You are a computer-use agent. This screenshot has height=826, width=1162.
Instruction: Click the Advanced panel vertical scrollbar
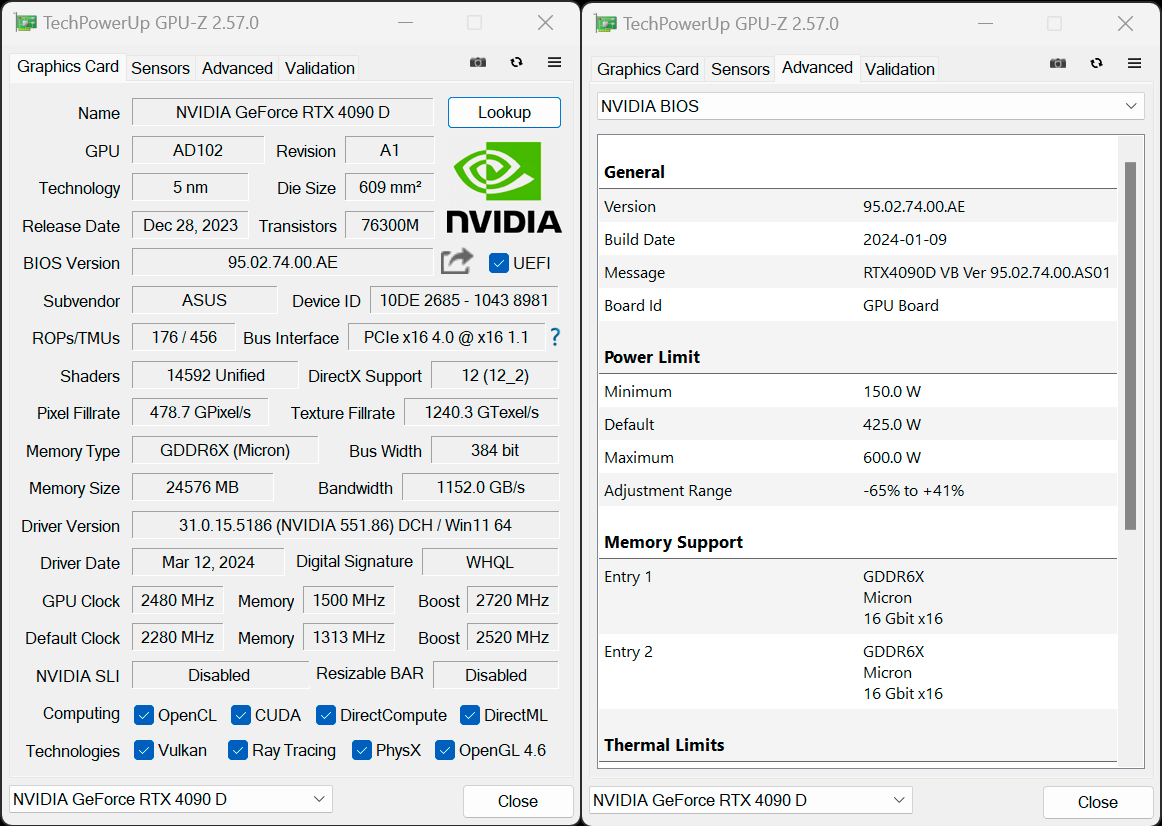(x=1130, y=345)
